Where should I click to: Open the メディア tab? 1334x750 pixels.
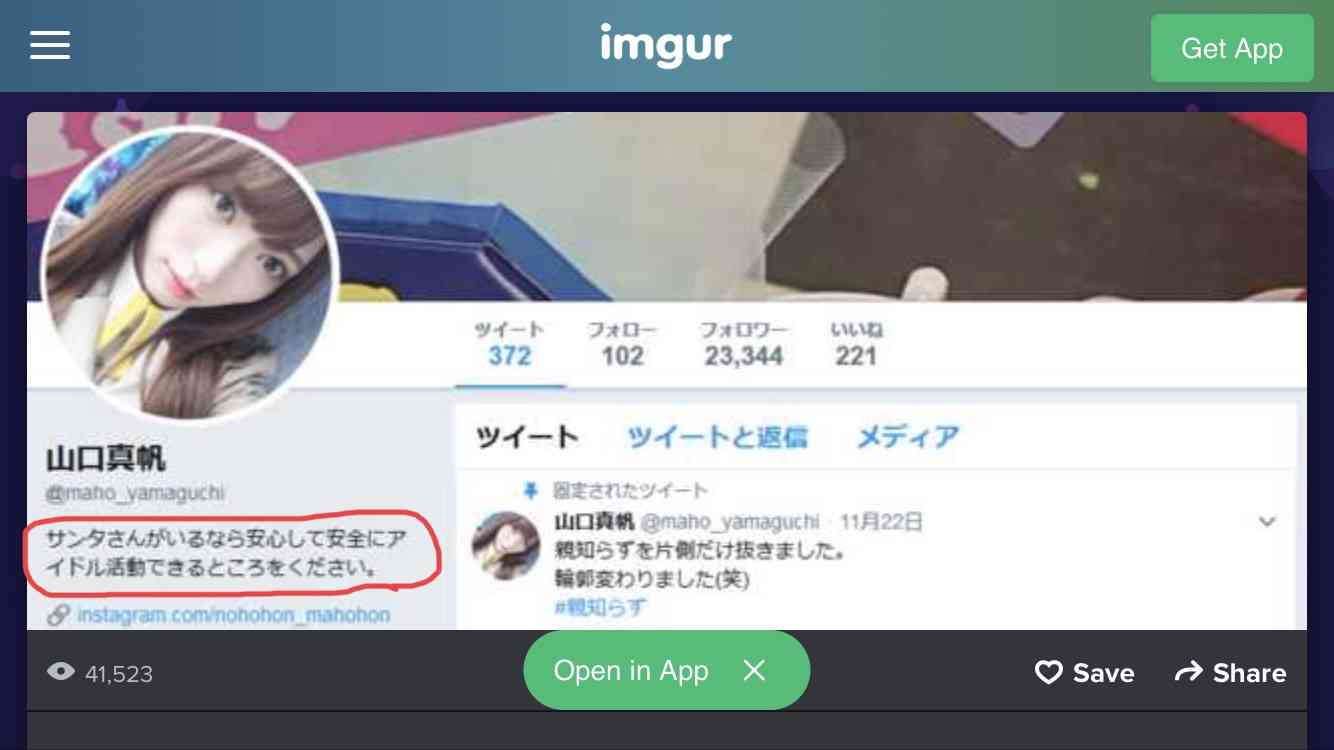[x=908, y=437]
